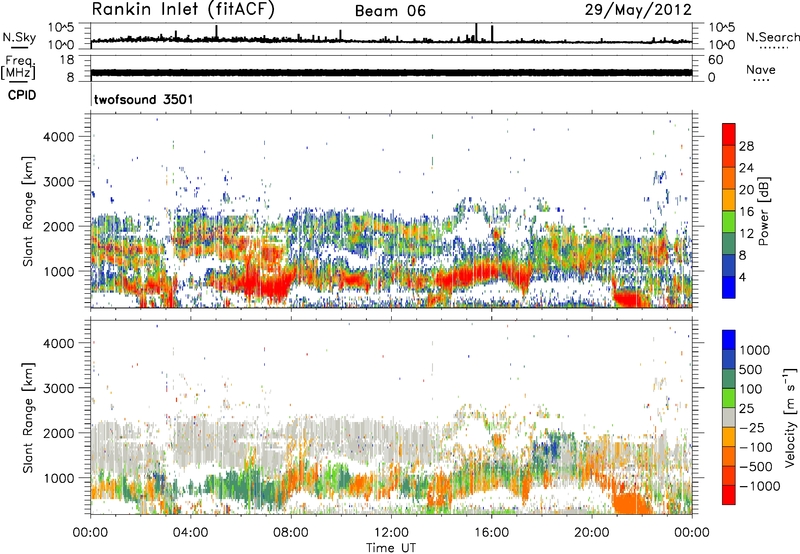Click the 'Slant Range [km]' label of the power panel
The width and height of the screenshot is (800, 554).
point(28,211)
